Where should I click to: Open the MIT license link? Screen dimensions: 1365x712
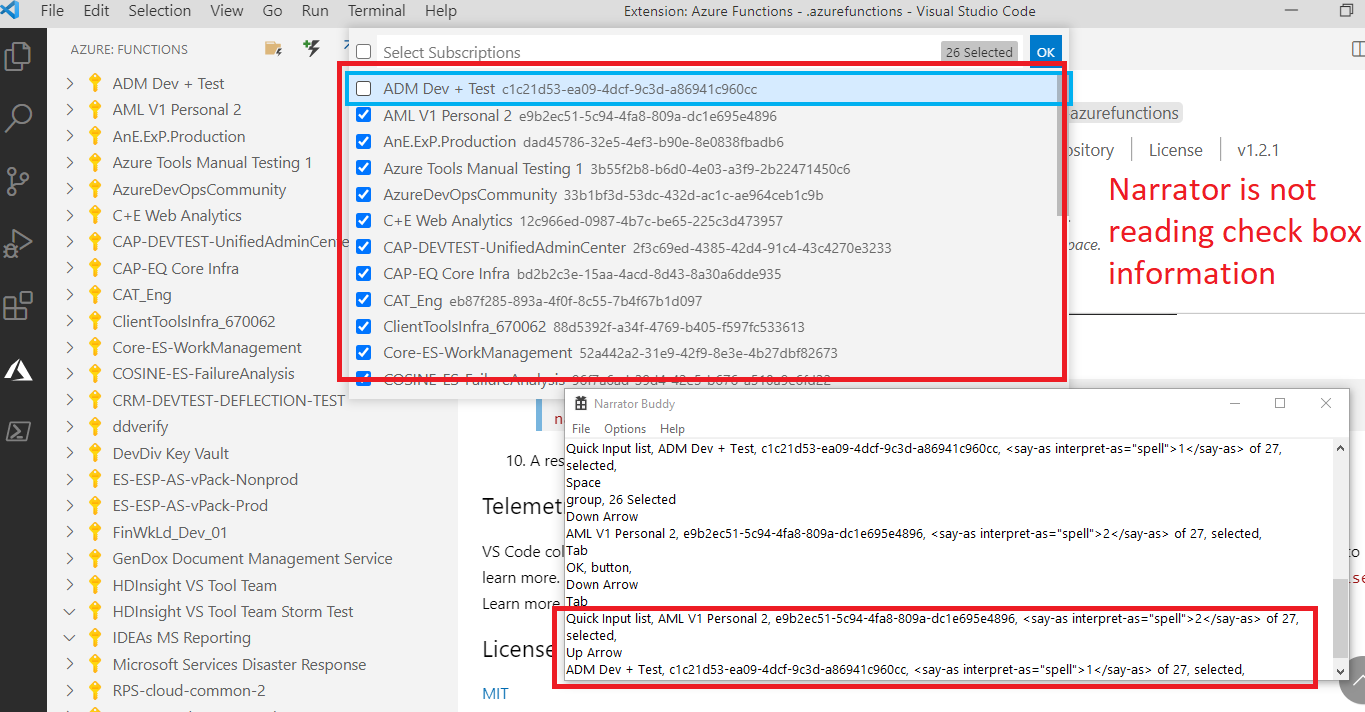tap(496, 693)
